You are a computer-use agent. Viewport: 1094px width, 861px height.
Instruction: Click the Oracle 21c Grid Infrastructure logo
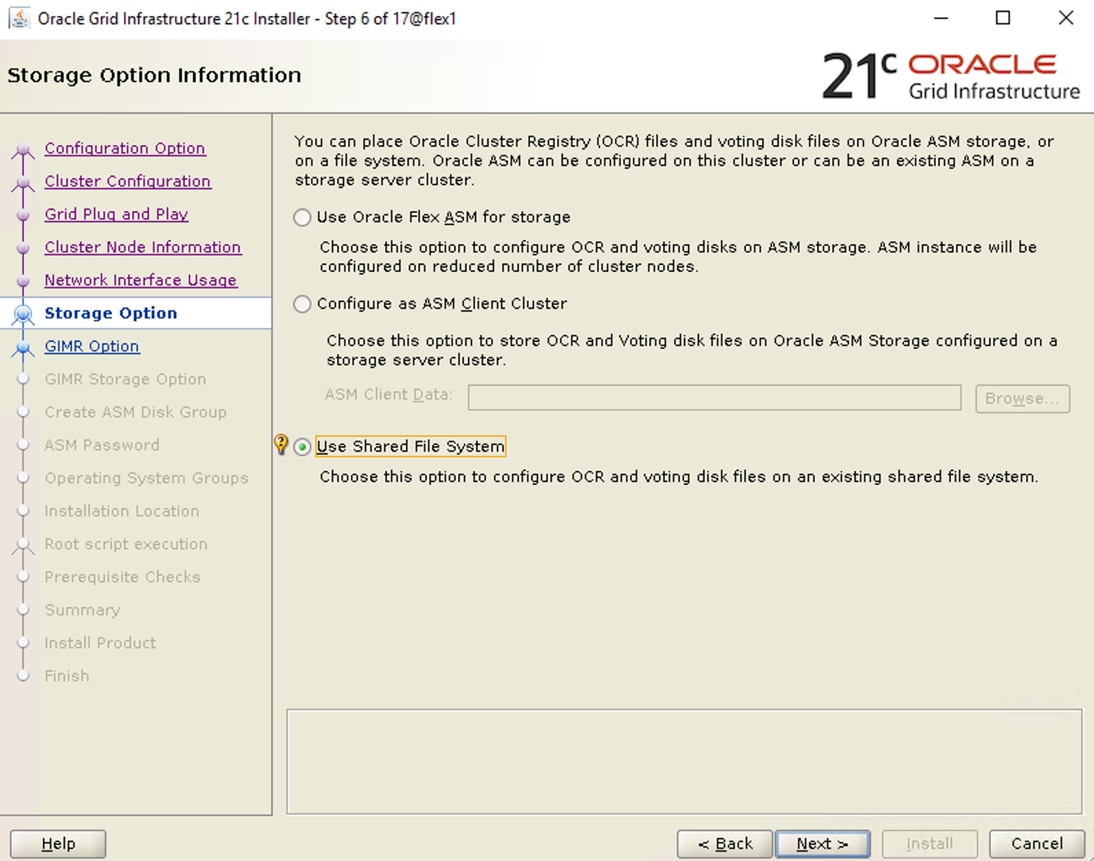[x=951, y=75]
